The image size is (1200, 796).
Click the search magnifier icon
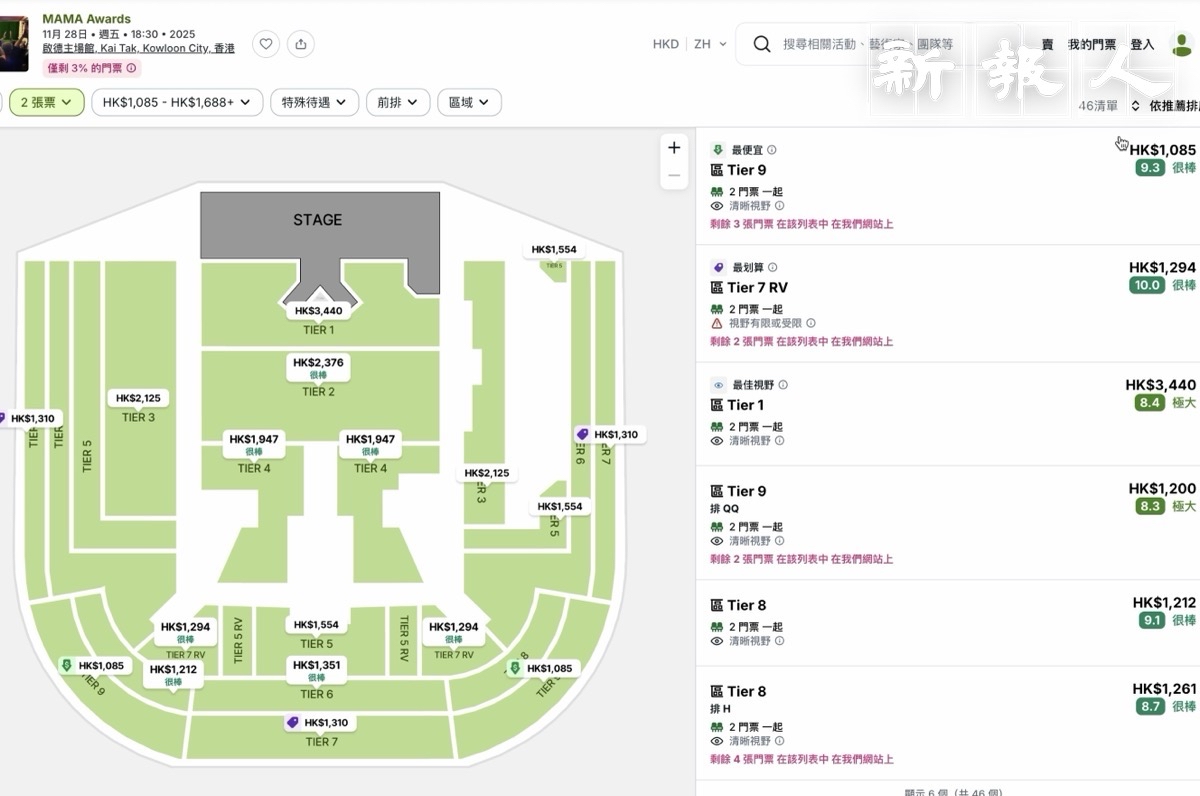coord(762,44)
